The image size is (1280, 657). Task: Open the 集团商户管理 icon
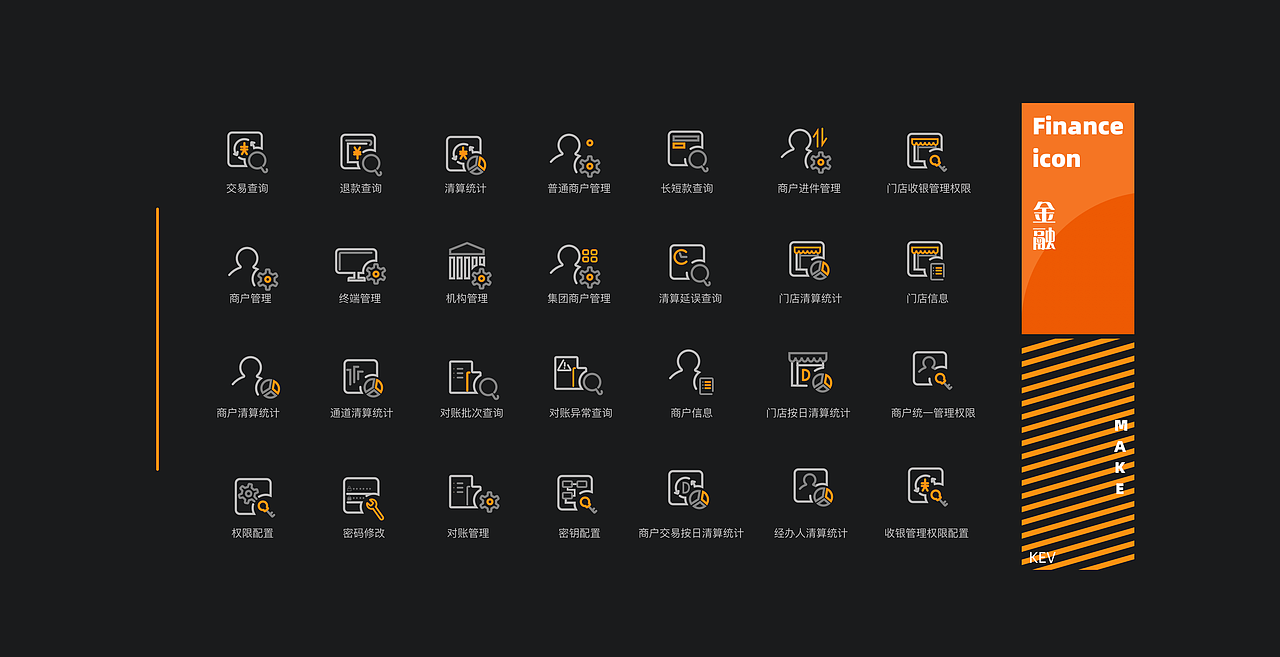pyautogui.click(x=575, y=266)
